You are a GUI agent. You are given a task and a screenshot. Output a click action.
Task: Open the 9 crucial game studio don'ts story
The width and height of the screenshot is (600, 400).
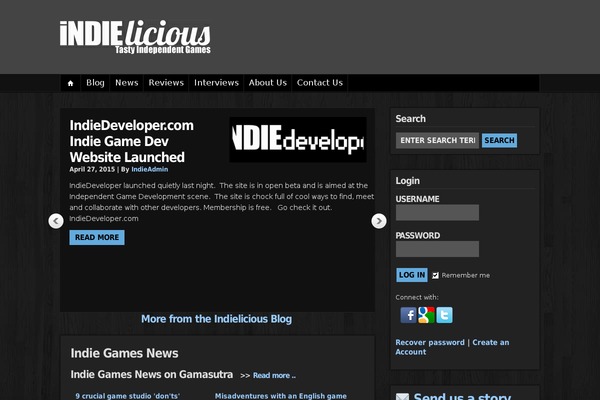click(x=127, y=396)
